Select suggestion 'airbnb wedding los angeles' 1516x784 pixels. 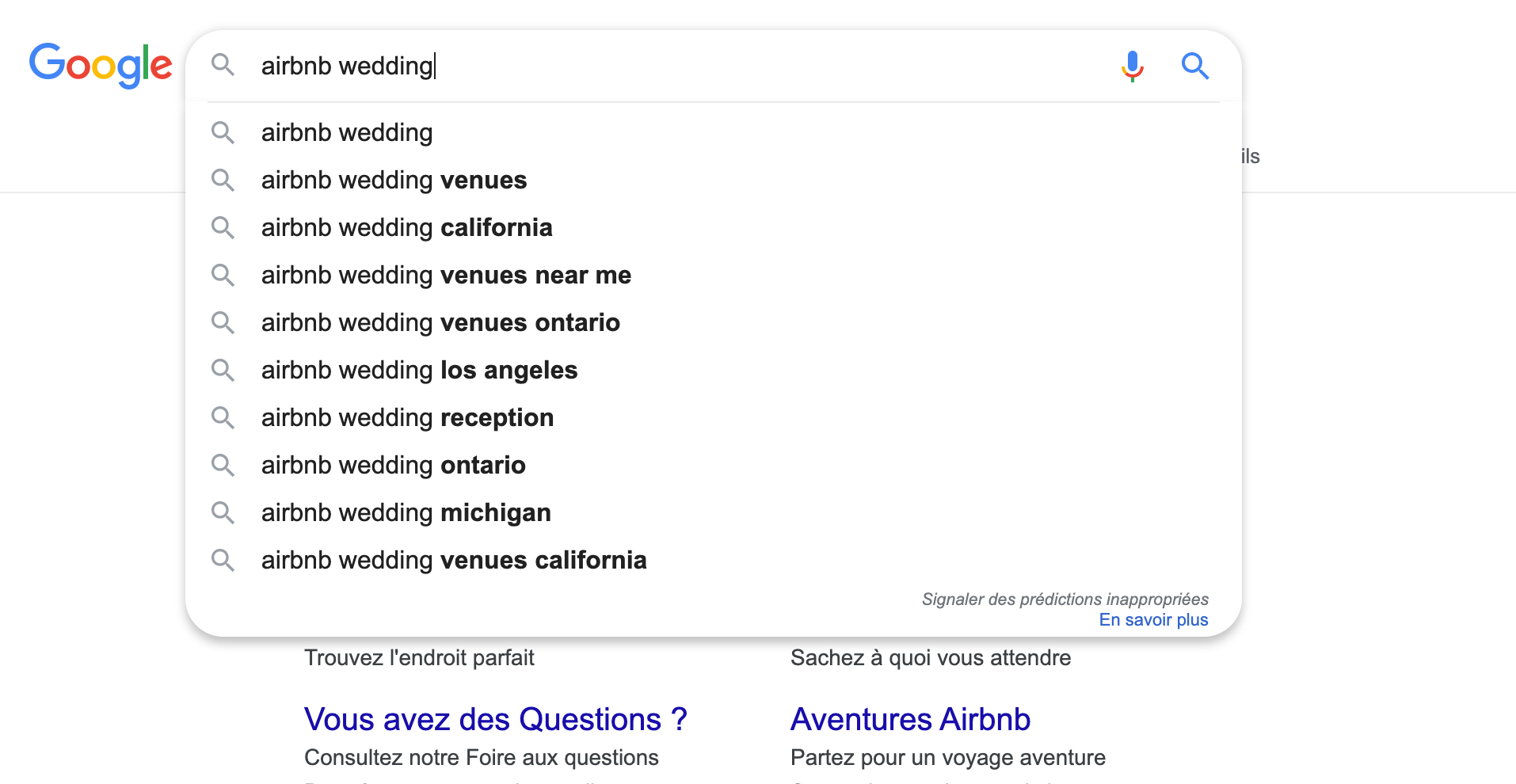coord(419,371)
